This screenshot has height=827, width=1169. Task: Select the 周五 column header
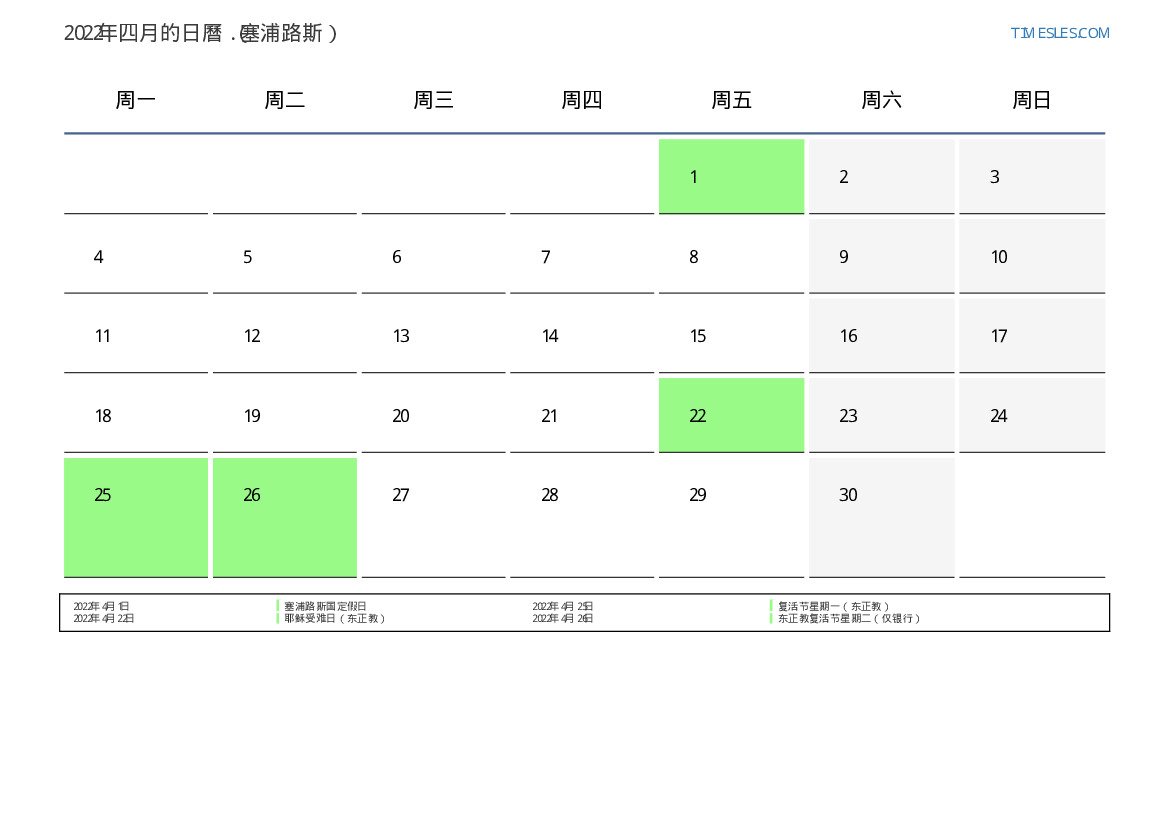(x=731, y=100)
